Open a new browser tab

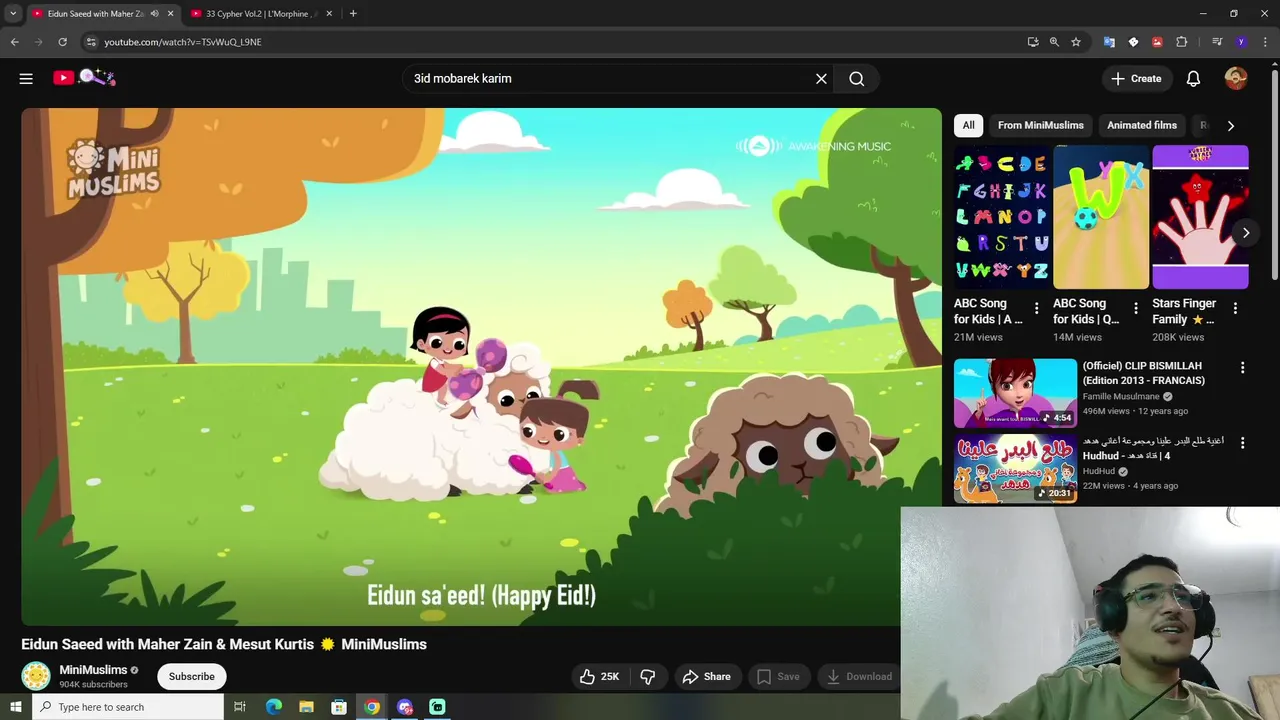[353, 14]
